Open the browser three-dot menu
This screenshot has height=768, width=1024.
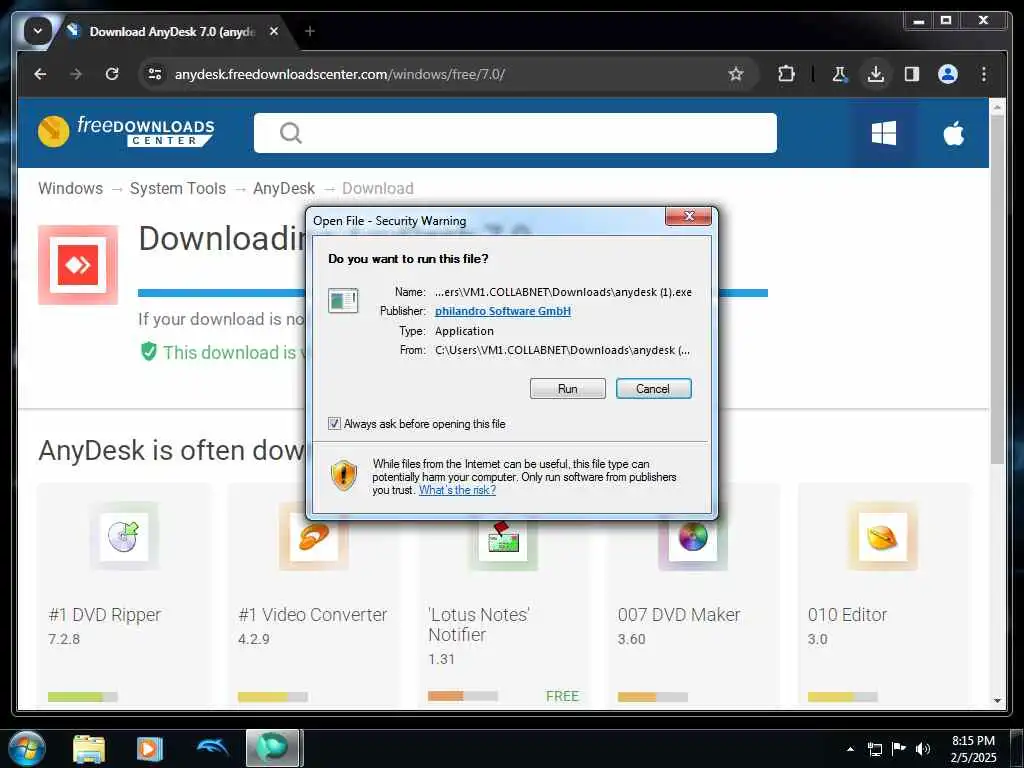984,74
